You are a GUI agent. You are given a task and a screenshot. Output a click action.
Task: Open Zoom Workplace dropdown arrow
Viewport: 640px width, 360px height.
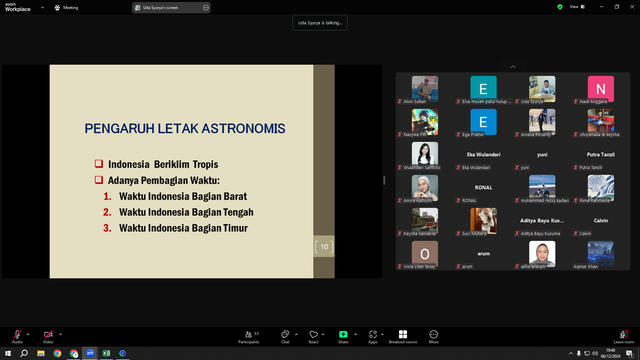pos(42,7)
